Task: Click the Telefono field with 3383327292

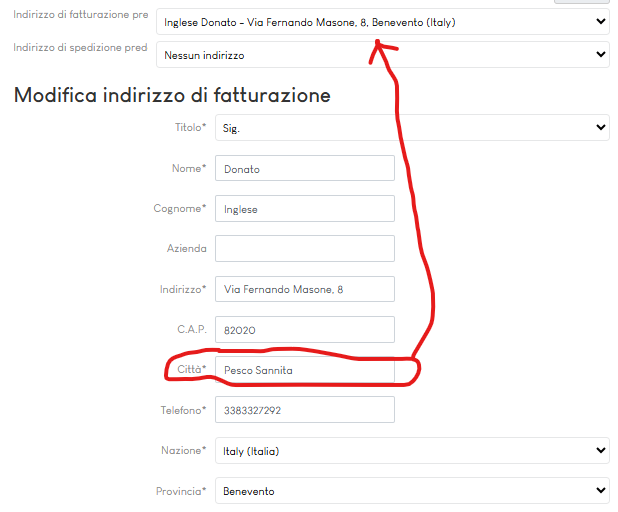Action: (304, 410)
